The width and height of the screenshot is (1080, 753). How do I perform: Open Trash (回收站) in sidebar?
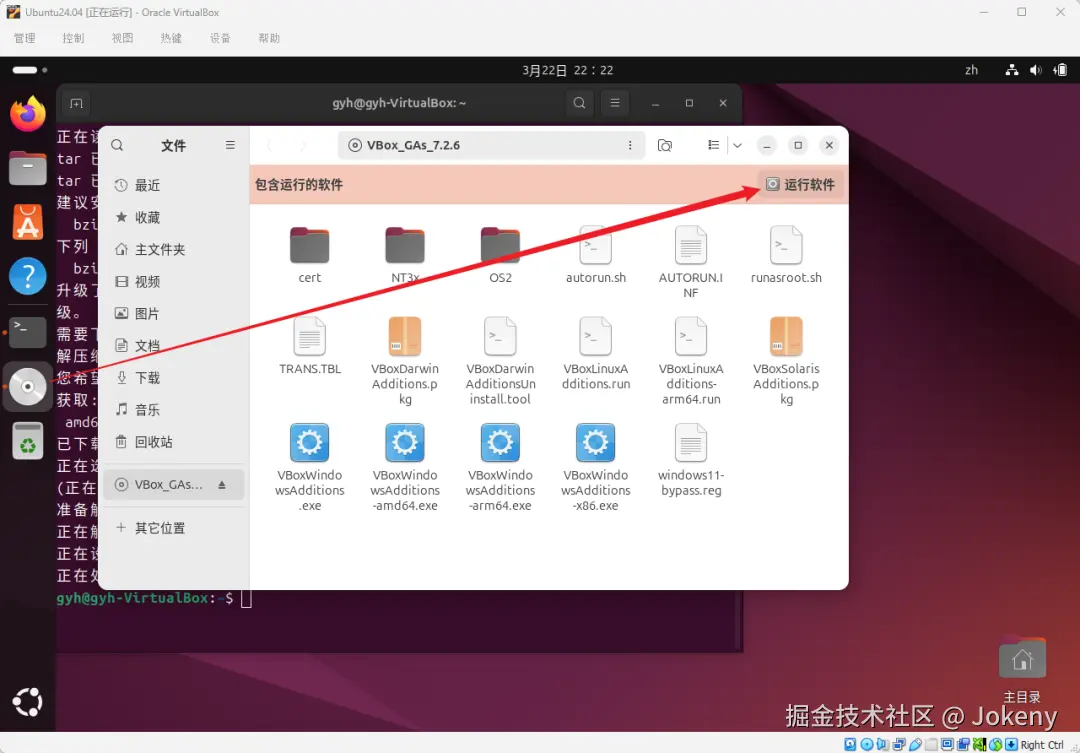(x=174, y=442)
